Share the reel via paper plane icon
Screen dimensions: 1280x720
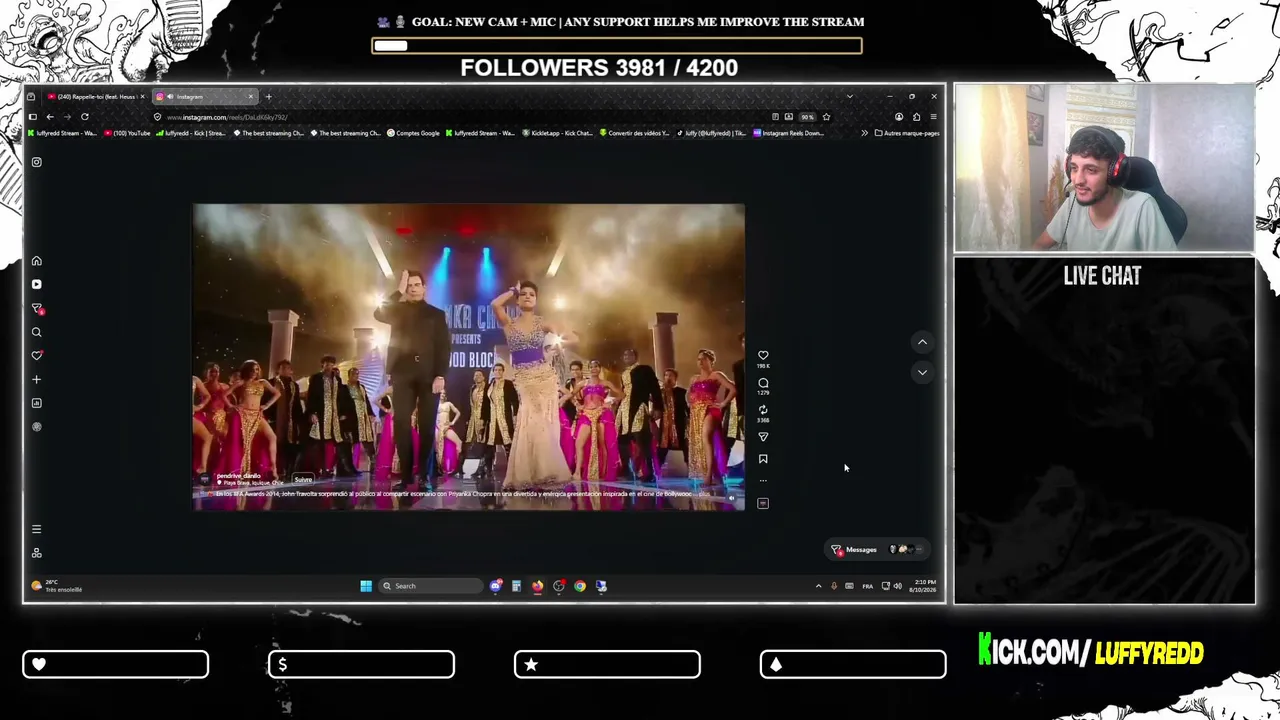click(x=763, y=437)
